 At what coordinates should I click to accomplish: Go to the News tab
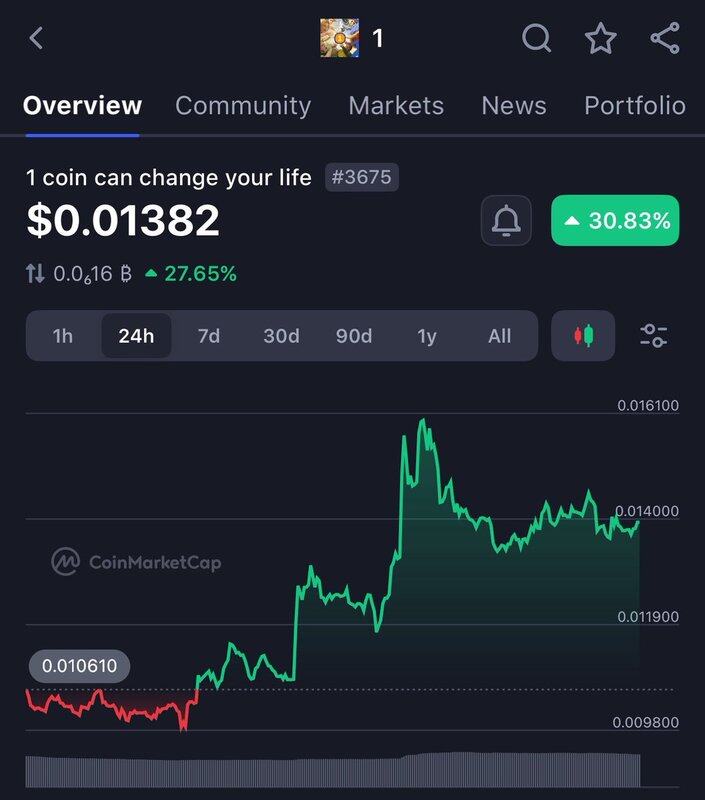click(514, 105)
